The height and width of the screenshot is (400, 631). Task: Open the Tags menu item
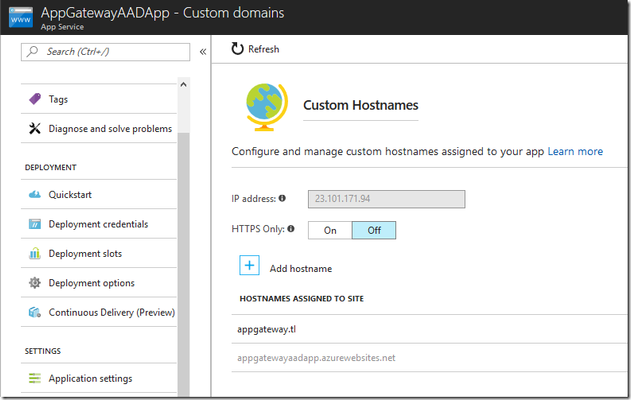pos(99,99)
